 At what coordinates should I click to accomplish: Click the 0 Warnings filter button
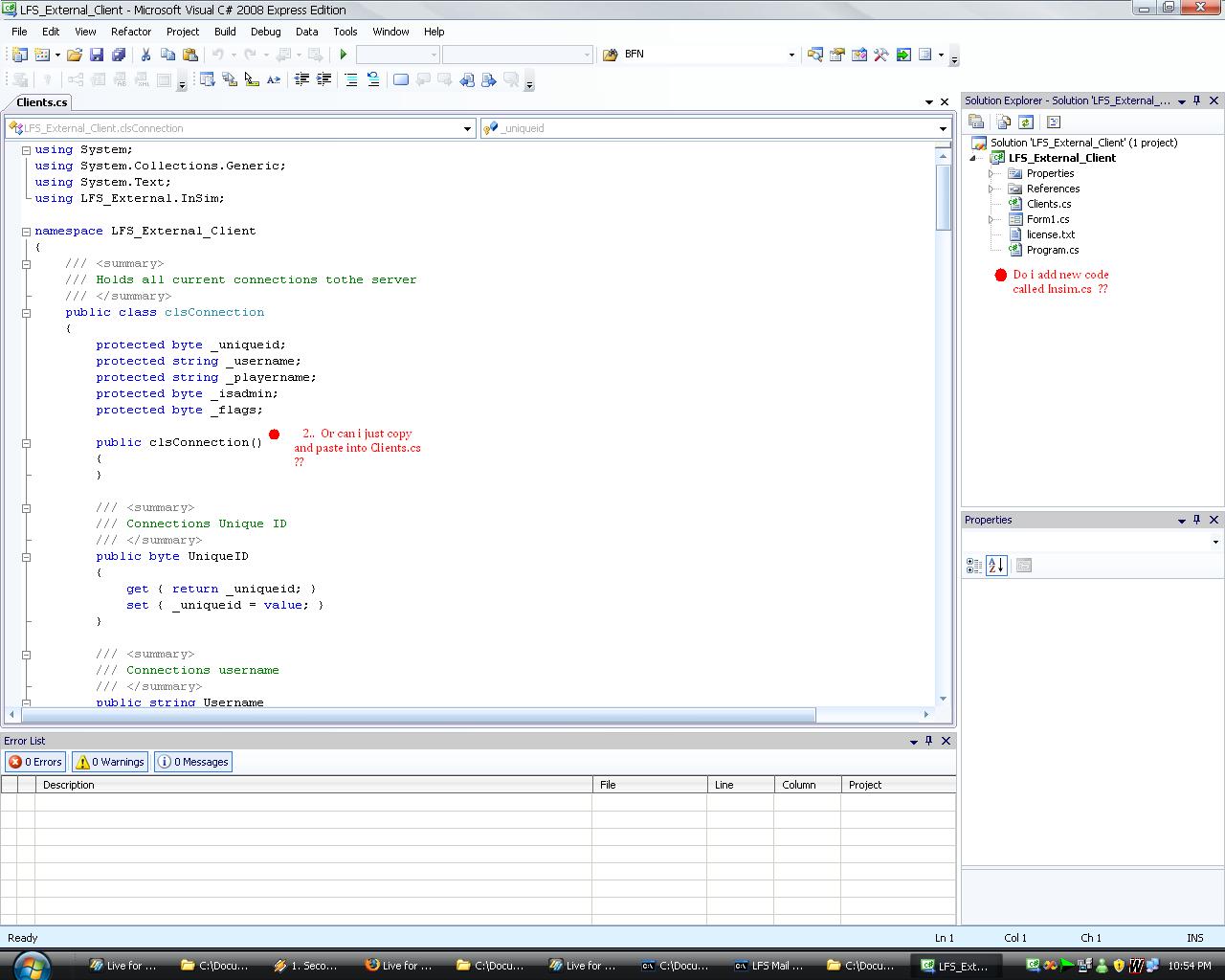click(x=110, y=762)
